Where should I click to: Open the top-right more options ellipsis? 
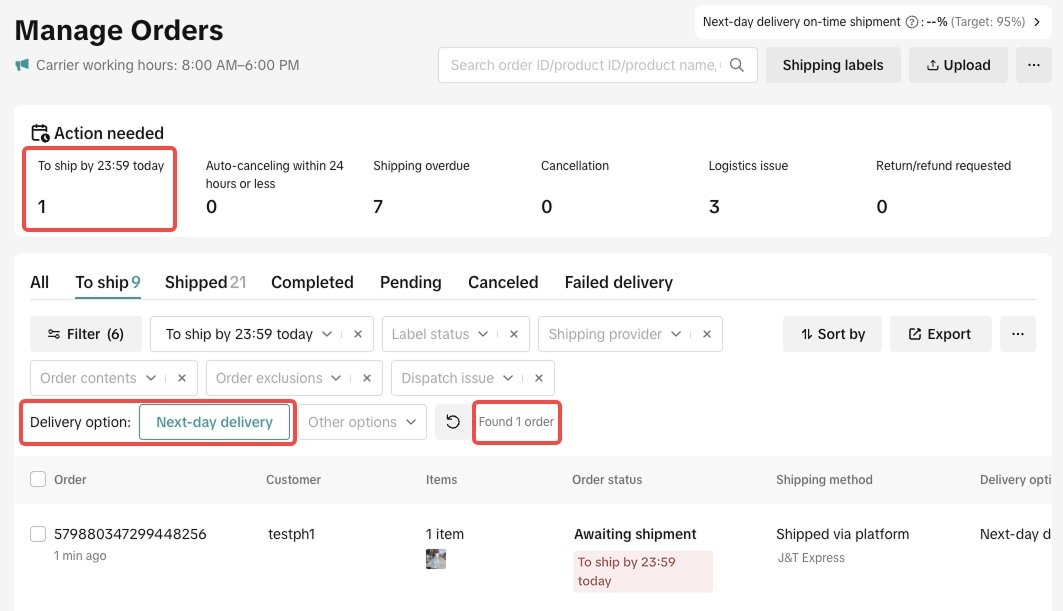(1033, 65)
